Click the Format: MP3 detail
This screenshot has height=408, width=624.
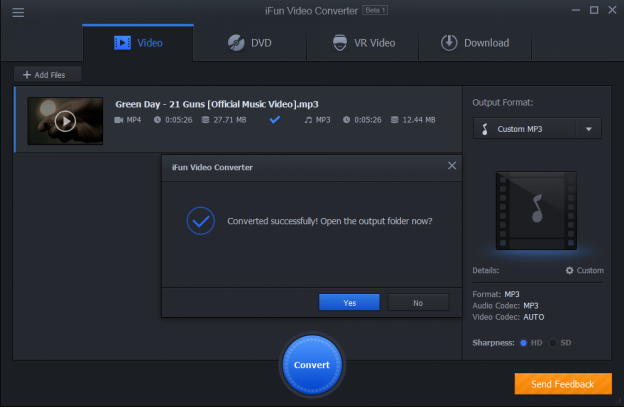496,294
